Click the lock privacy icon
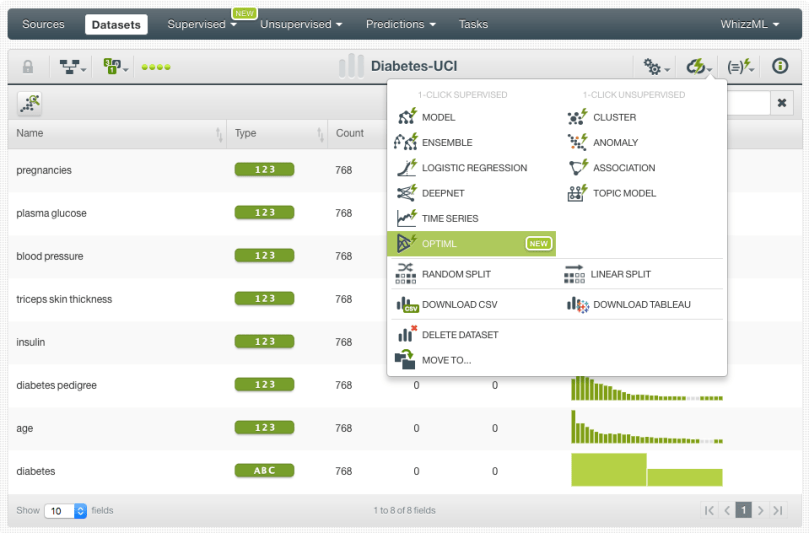Viewport: 809px width, 533px height. [28, 67]
